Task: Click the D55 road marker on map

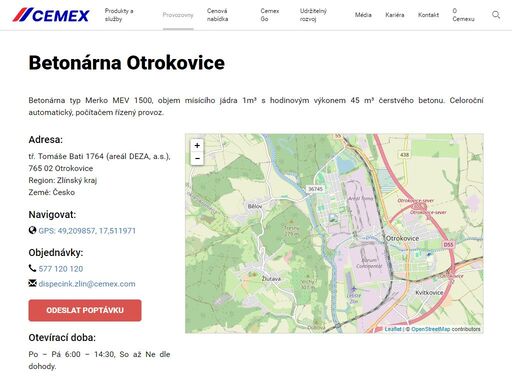Action: click(449, 244)
